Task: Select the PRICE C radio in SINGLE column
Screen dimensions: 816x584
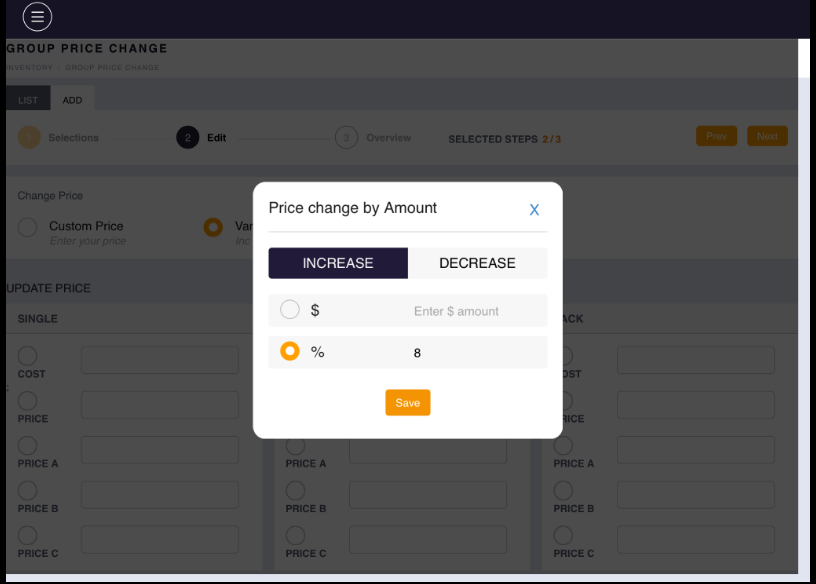Action: (x=28, y=536)
